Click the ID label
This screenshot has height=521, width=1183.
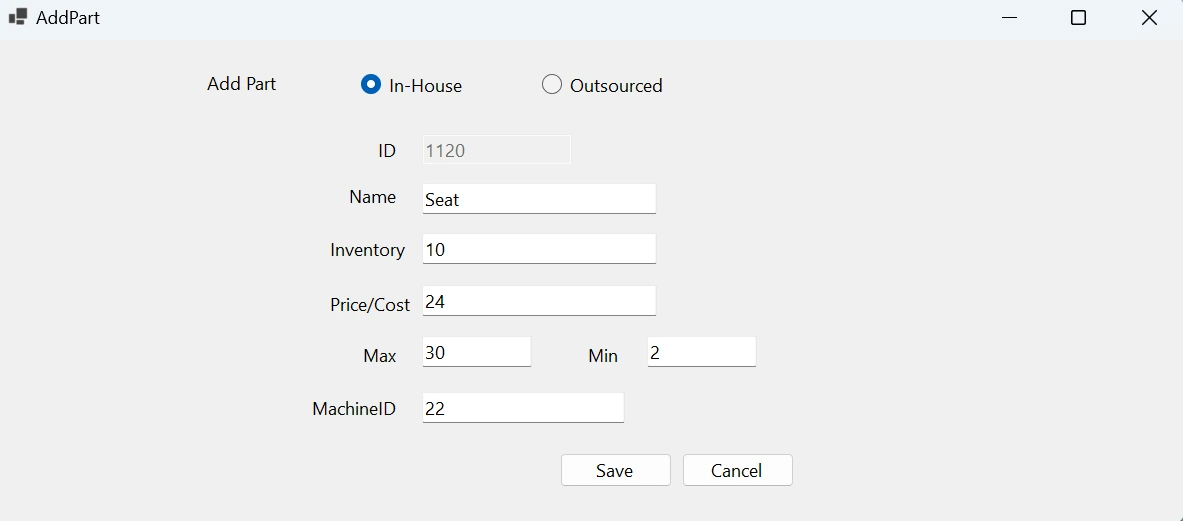(387, 151)
